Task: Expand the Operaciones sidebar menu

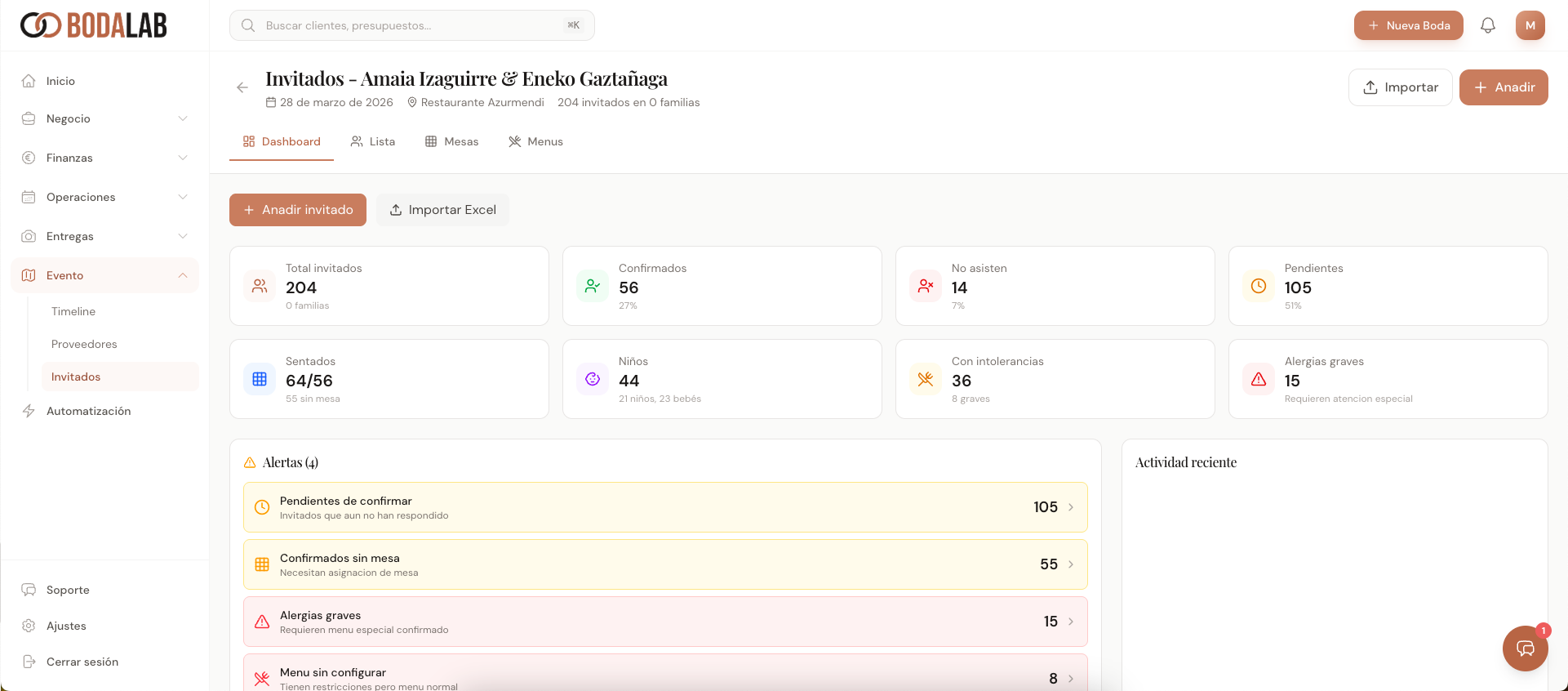Action: point(104,197)
